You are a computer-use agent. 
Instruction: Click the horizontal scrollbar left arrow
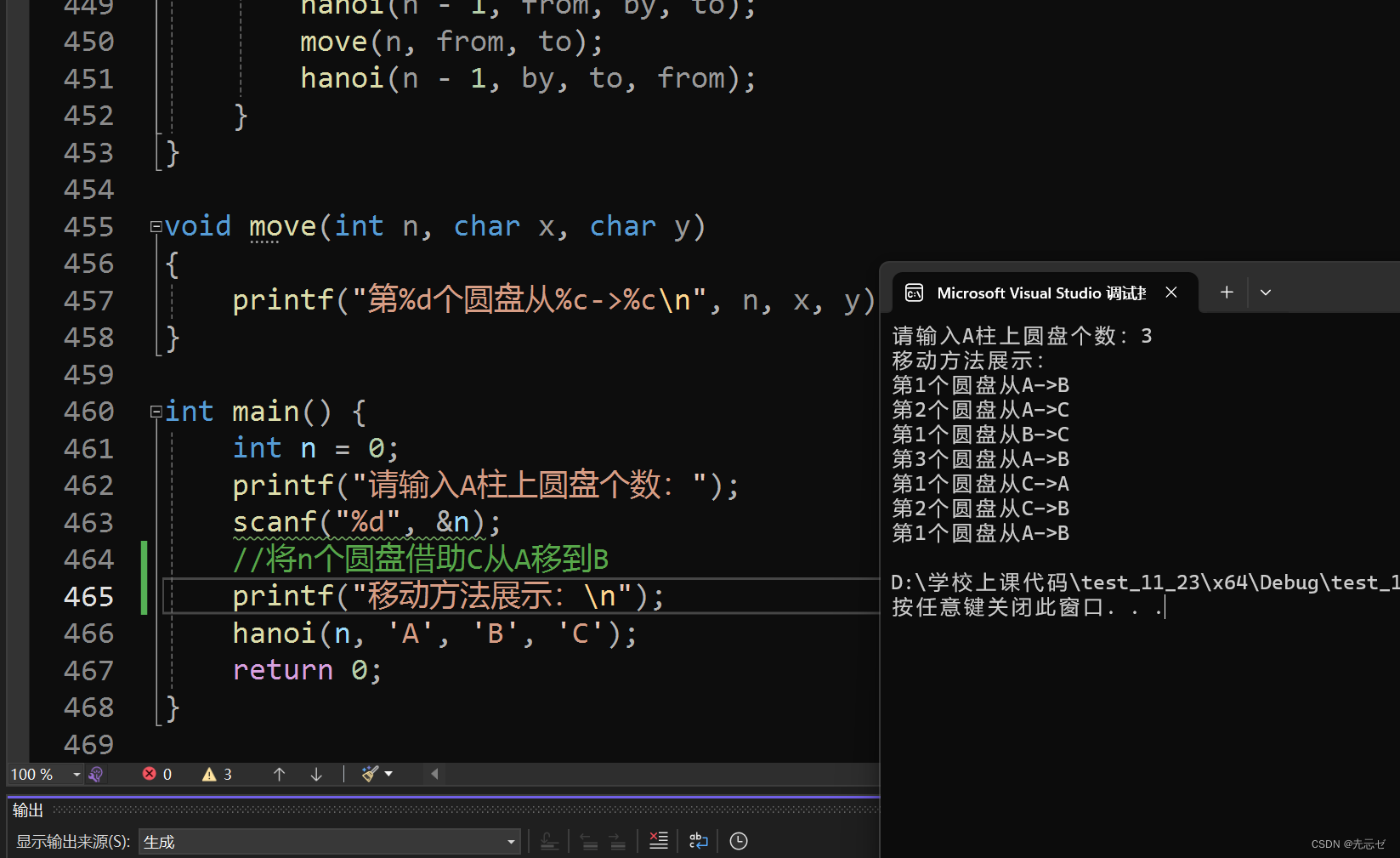click(x=434, y=774)
